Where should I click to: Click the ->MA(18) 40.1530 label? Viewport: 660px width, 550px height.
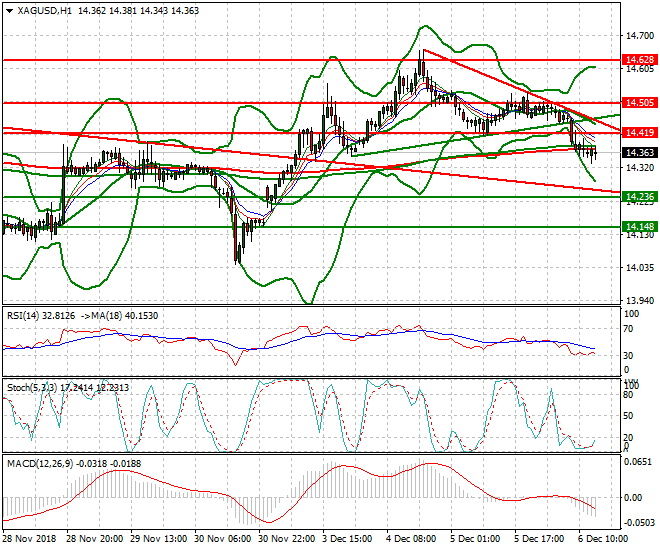coord(119,316)
